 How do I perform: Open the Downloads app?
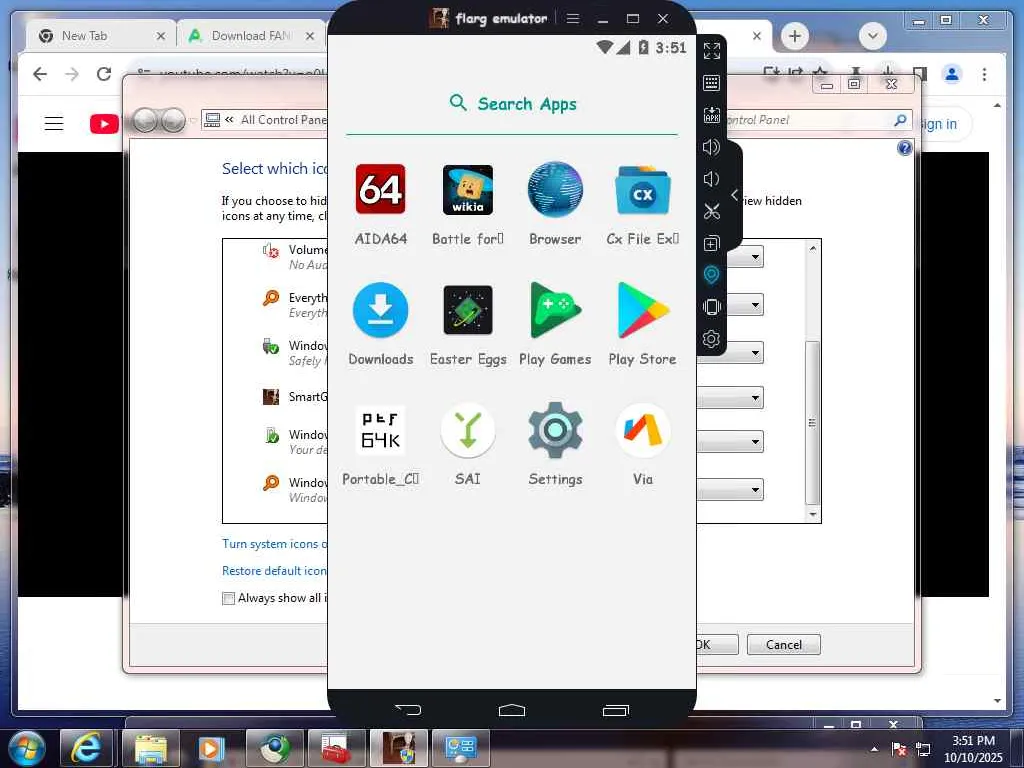click(380, 310)
